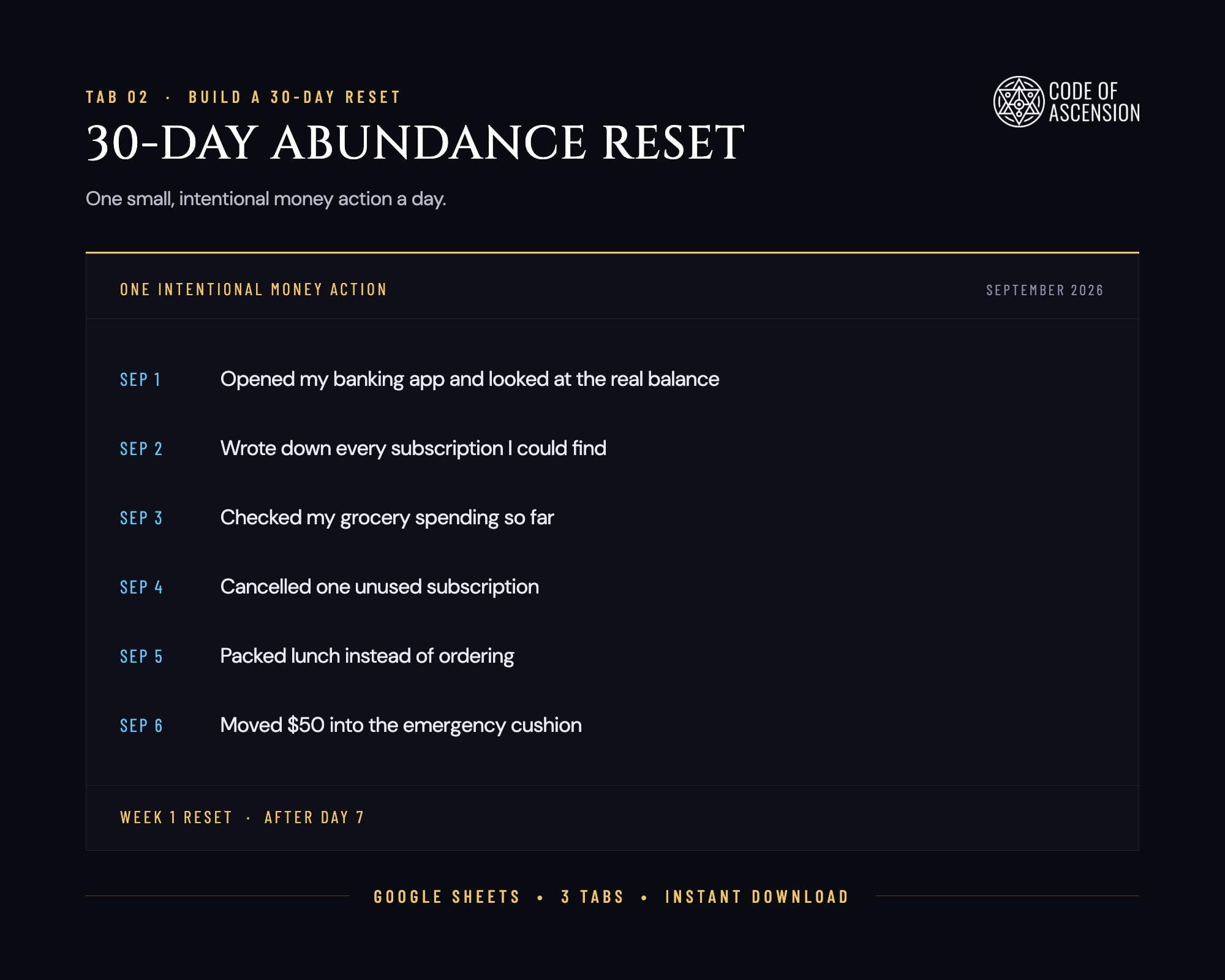Click the banking app balance entry
Image resolution: width=1225 pixels, height=980 pixels.
point(469,380)
